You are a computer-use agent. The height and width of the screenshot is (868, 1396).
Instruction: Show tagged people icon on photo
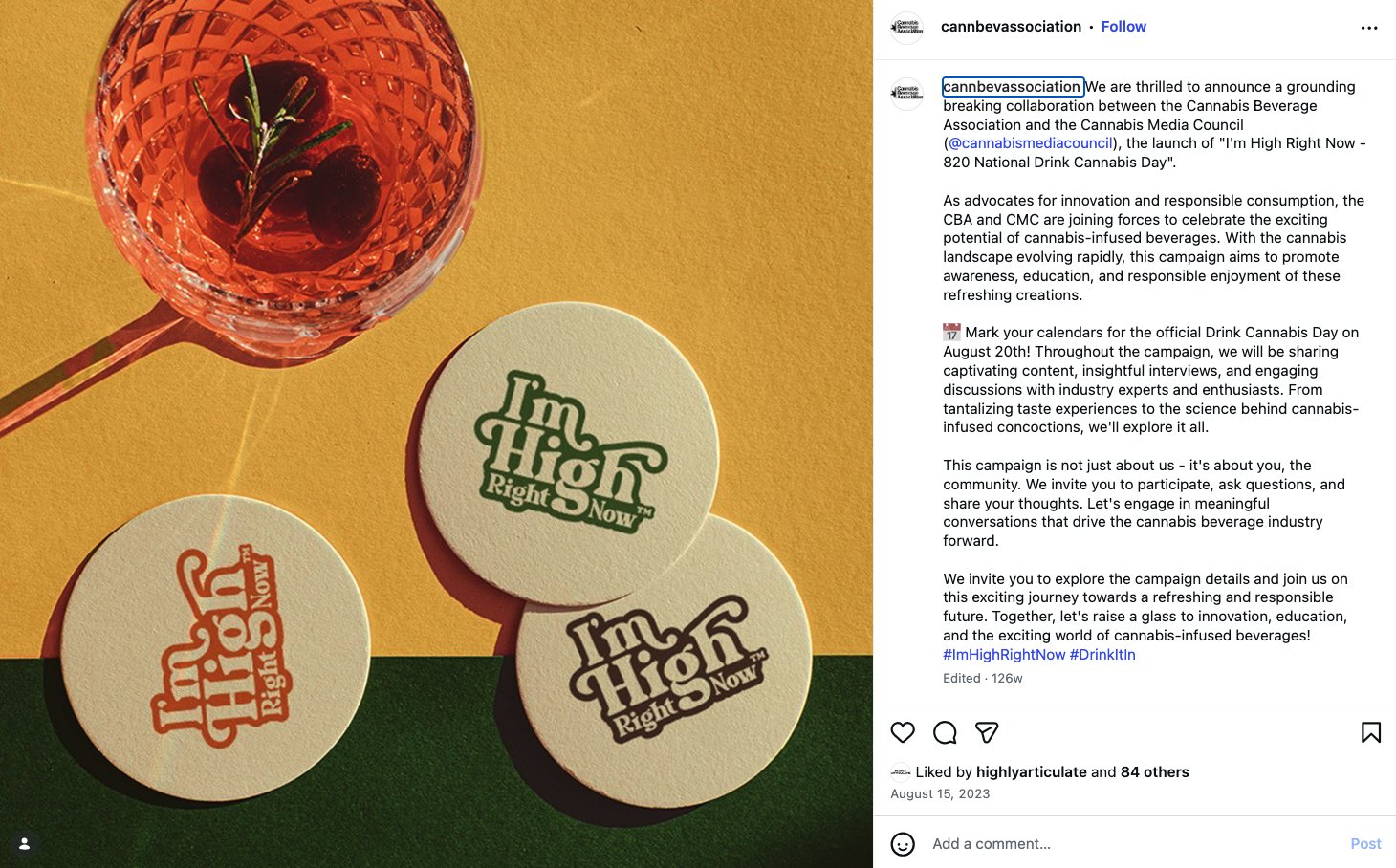pos(24,843)
